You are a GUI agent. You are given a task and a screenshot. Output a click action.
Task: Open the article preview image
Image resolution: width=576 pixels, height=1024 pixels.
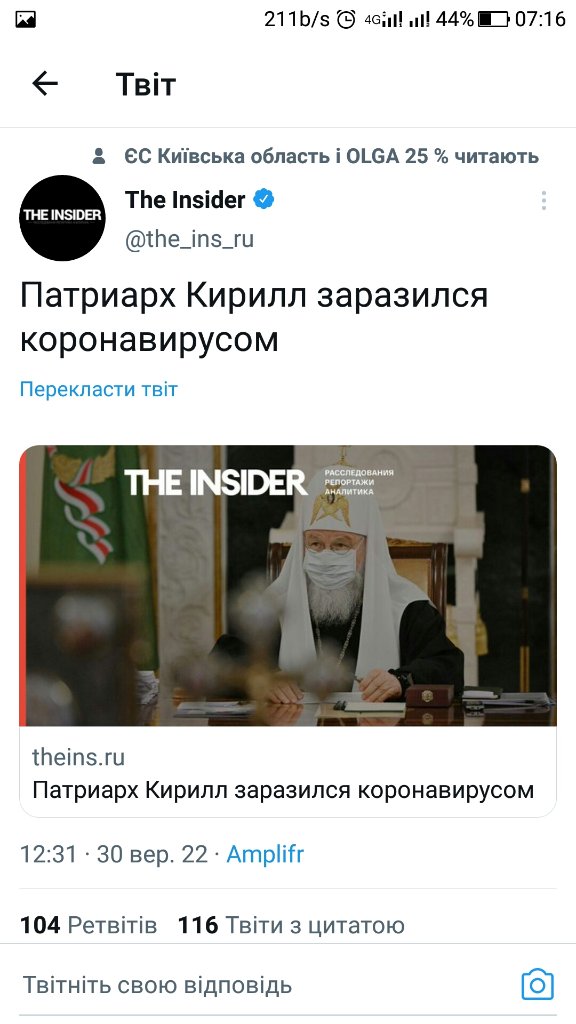(x=288, y=585)
